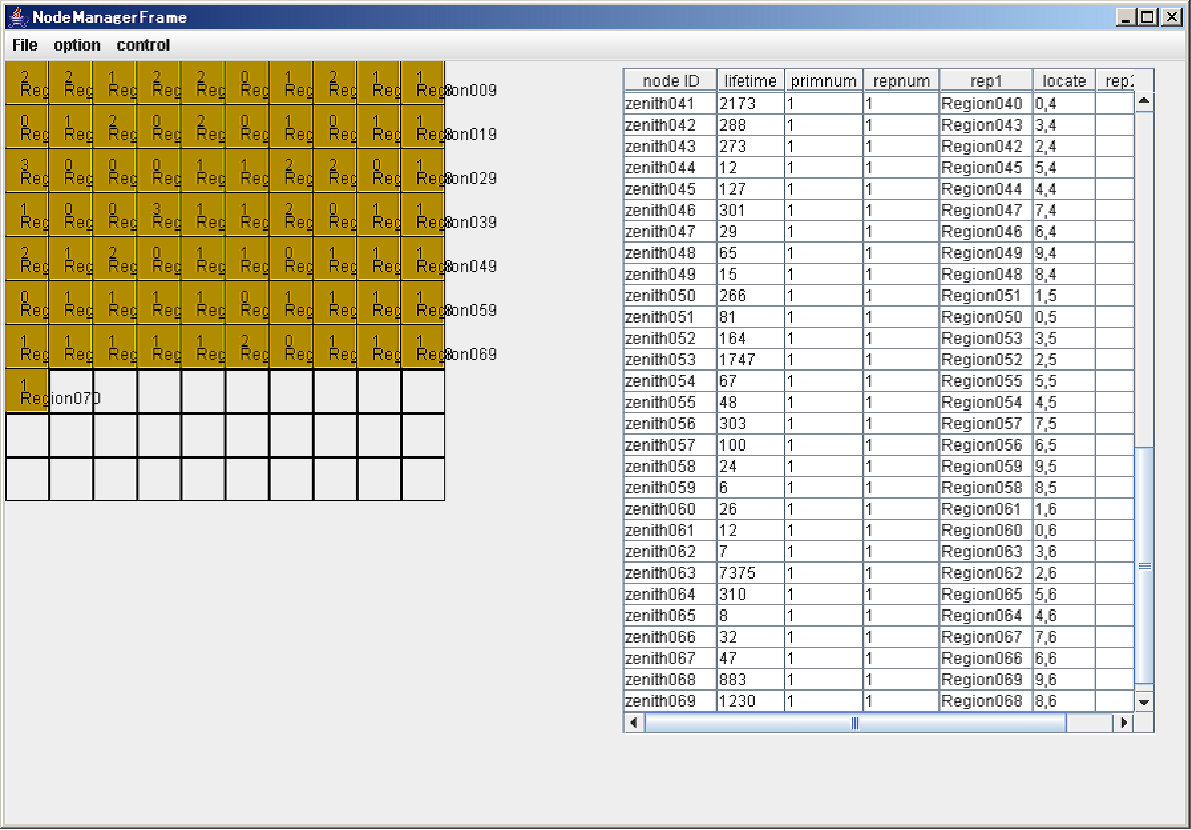Select the Region070 grid cell

pos(27,391)
